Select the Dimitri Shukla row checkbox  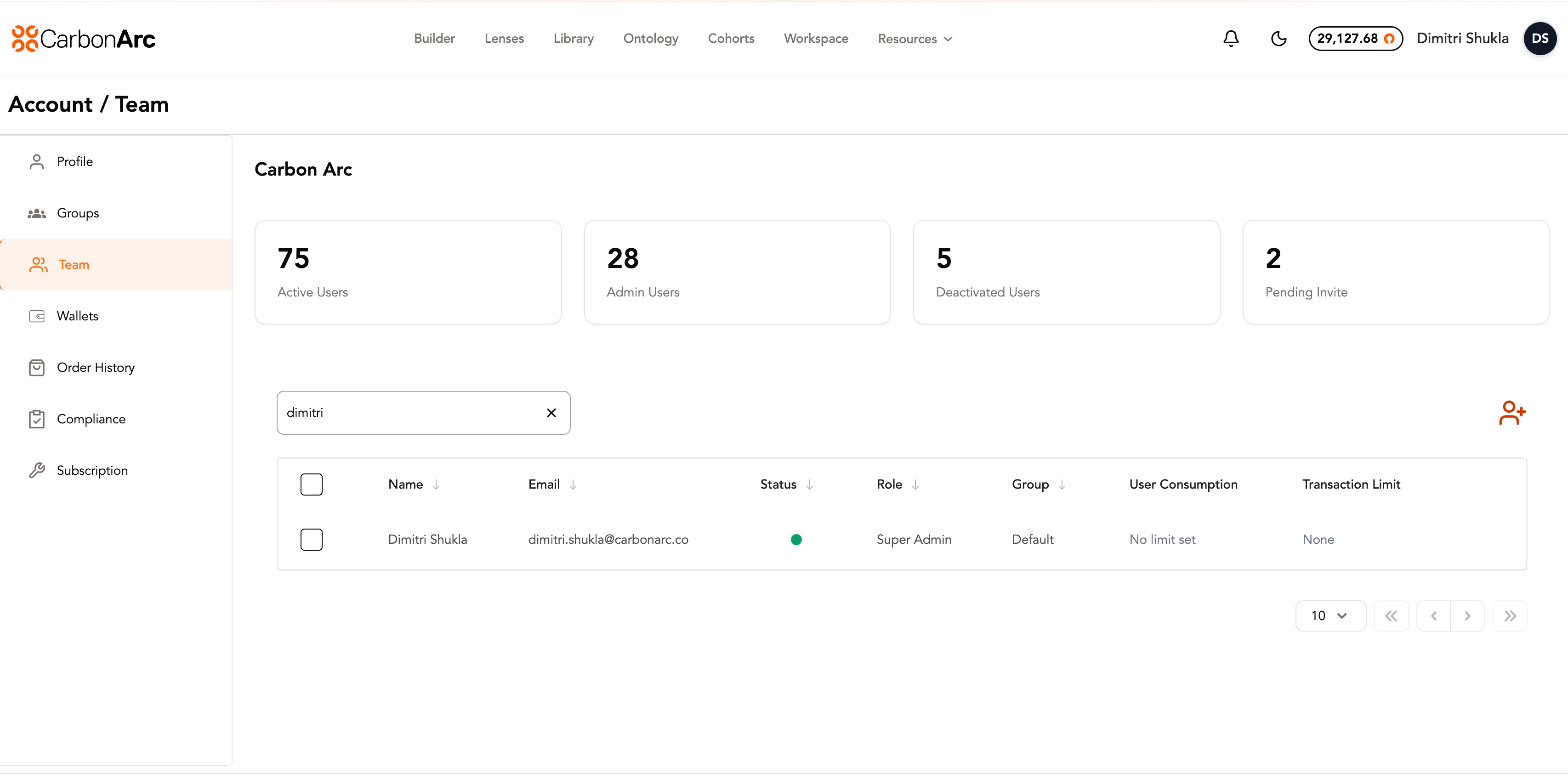tap(311, 539)
